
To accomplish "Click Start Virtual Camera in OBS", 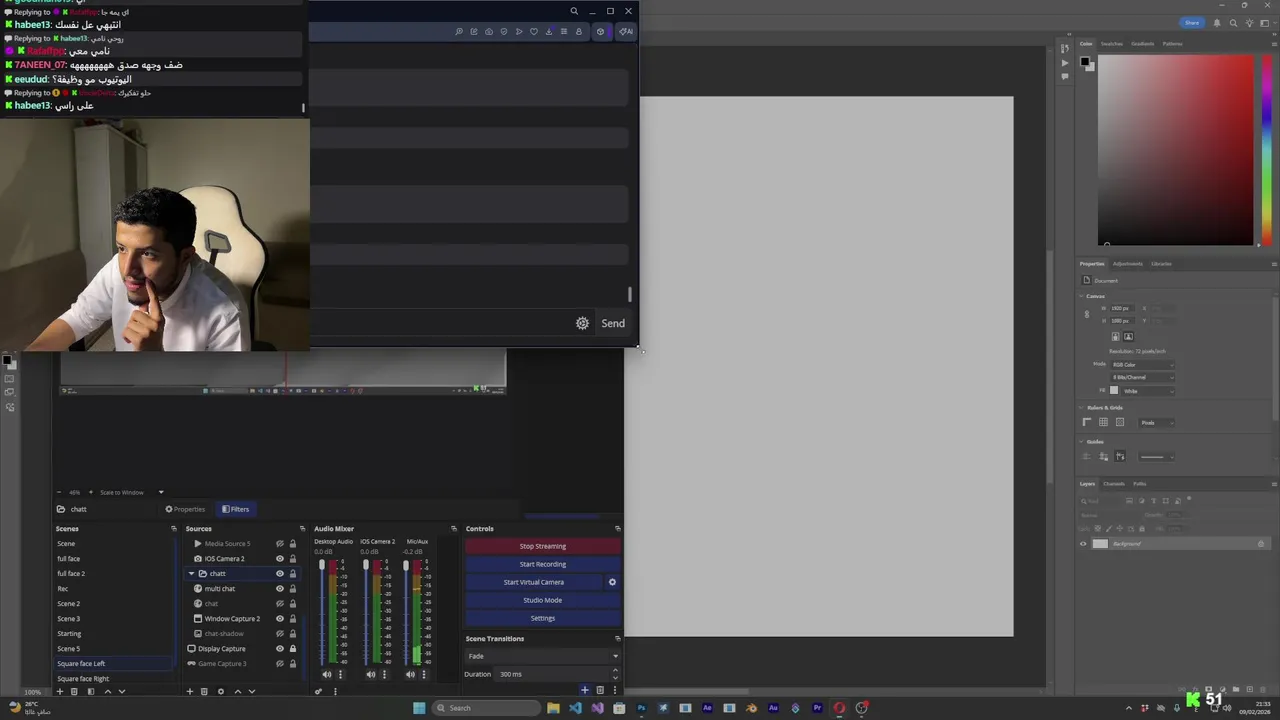I will (534, 582).
